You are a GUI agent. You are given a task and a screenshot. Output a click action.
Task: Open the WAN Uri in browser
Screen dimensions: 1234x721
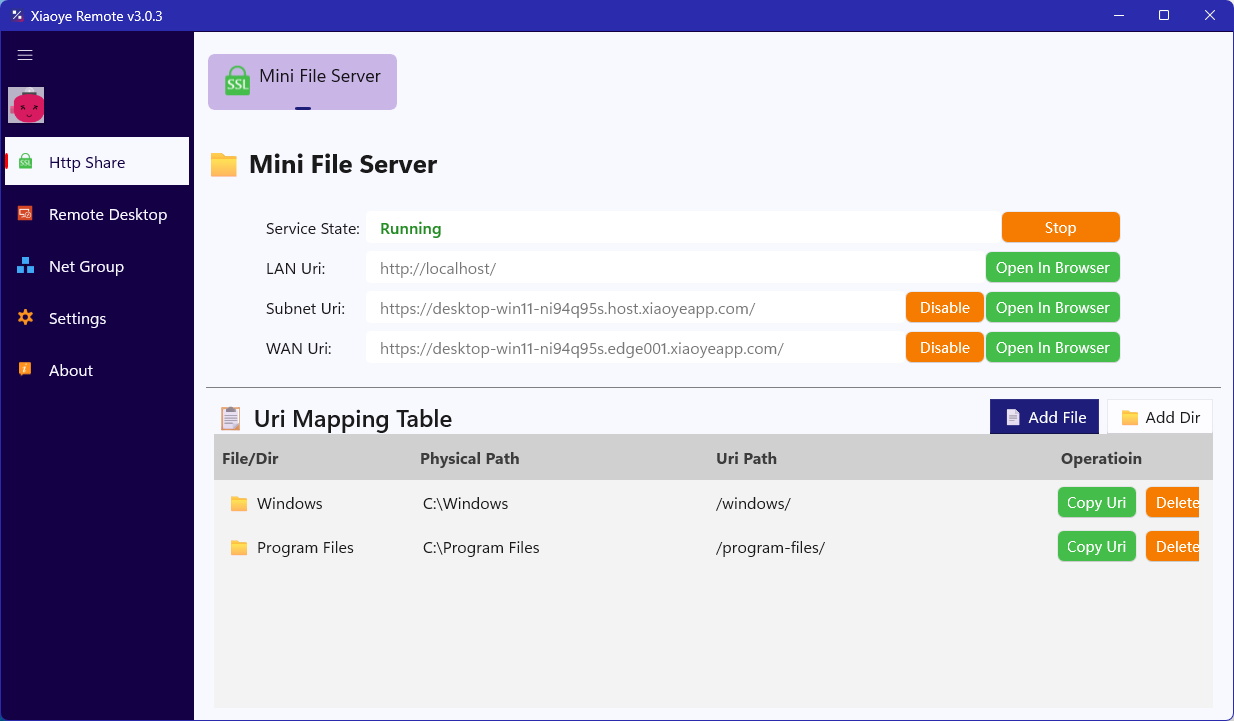pos(1052,347)
